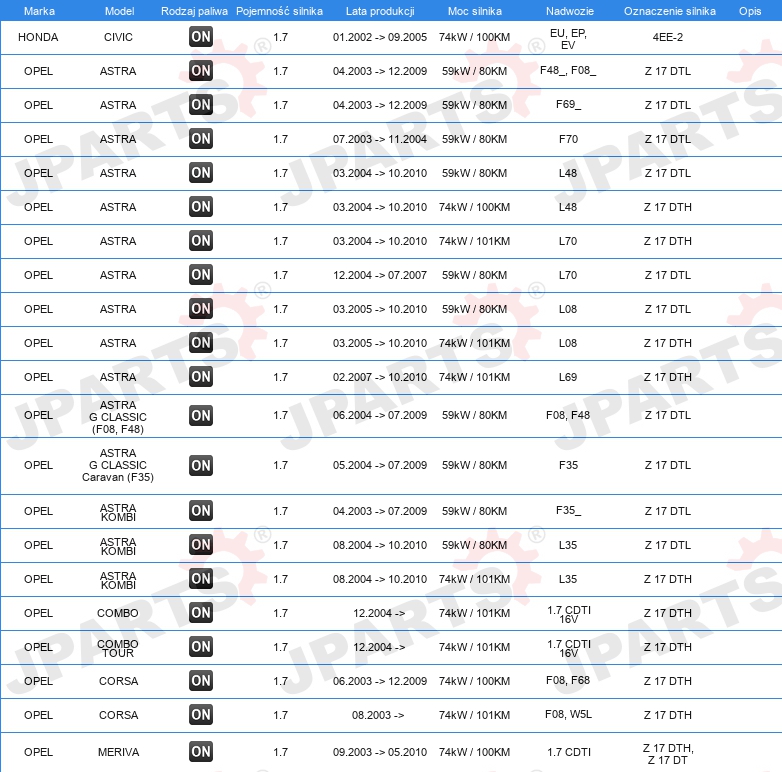Click the ON badge in the Astra L69 row
The image size is (782, 772).
(201, 377)
